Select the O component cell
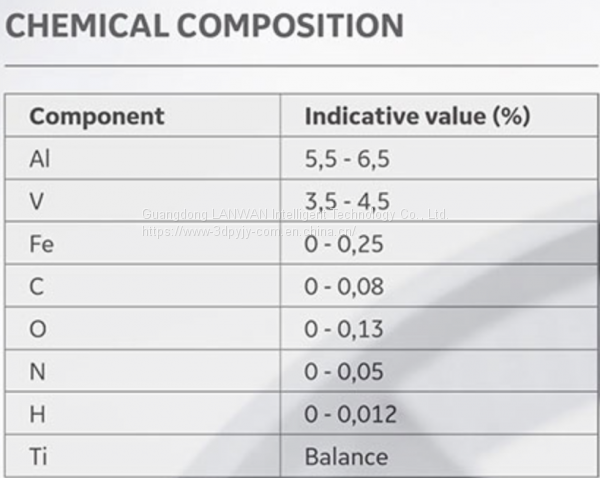This screenshot has height=478, width=600. [38, 329]
